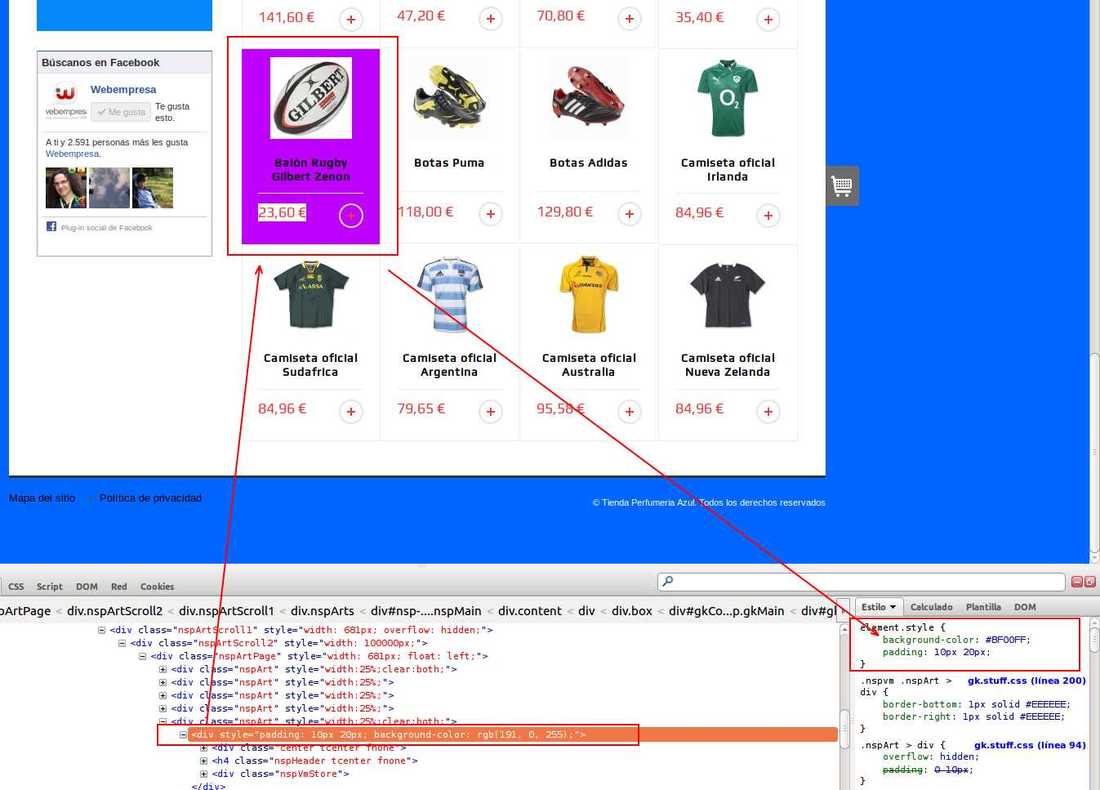Open the green Irlanda jersey image

tap(727, 98)
